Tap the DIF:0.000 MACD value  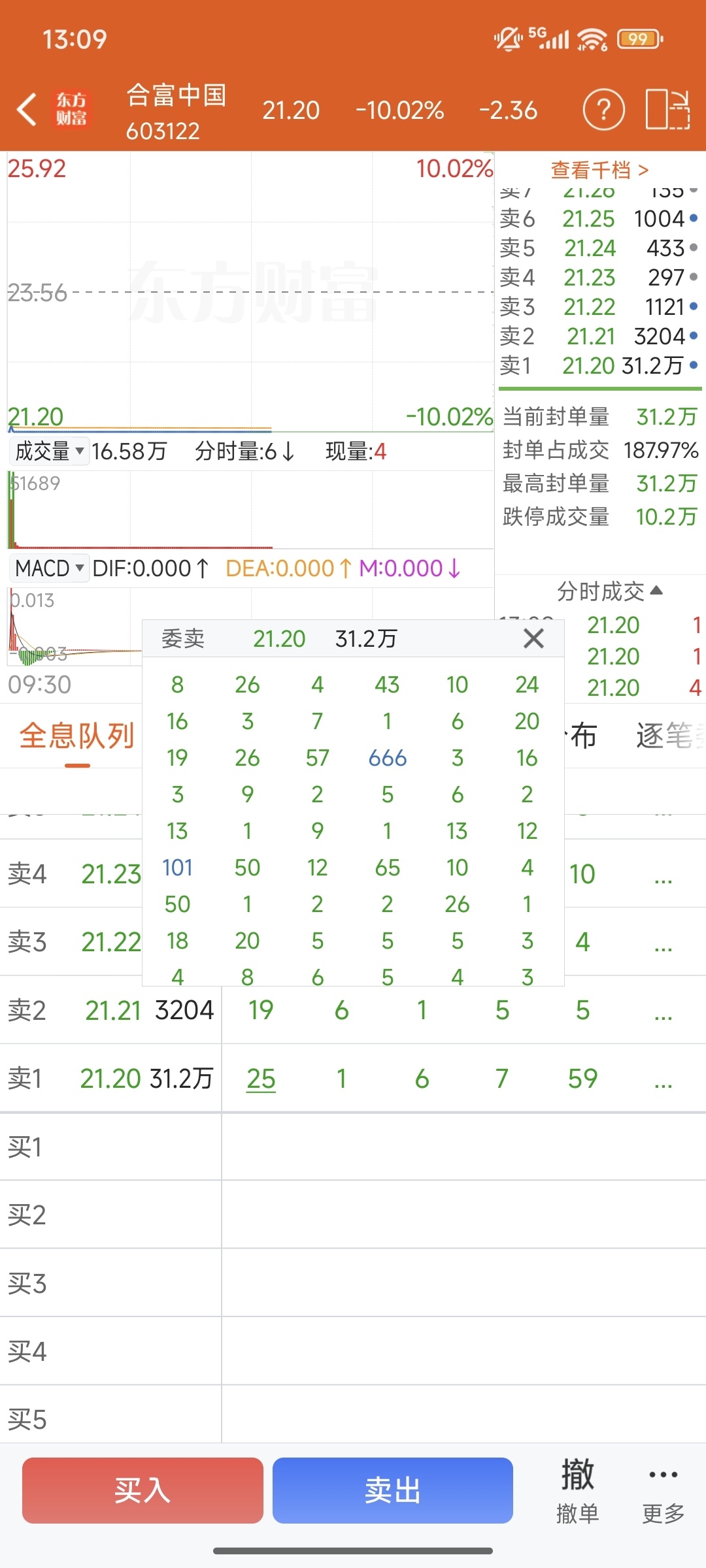click(x=150, y=568)
